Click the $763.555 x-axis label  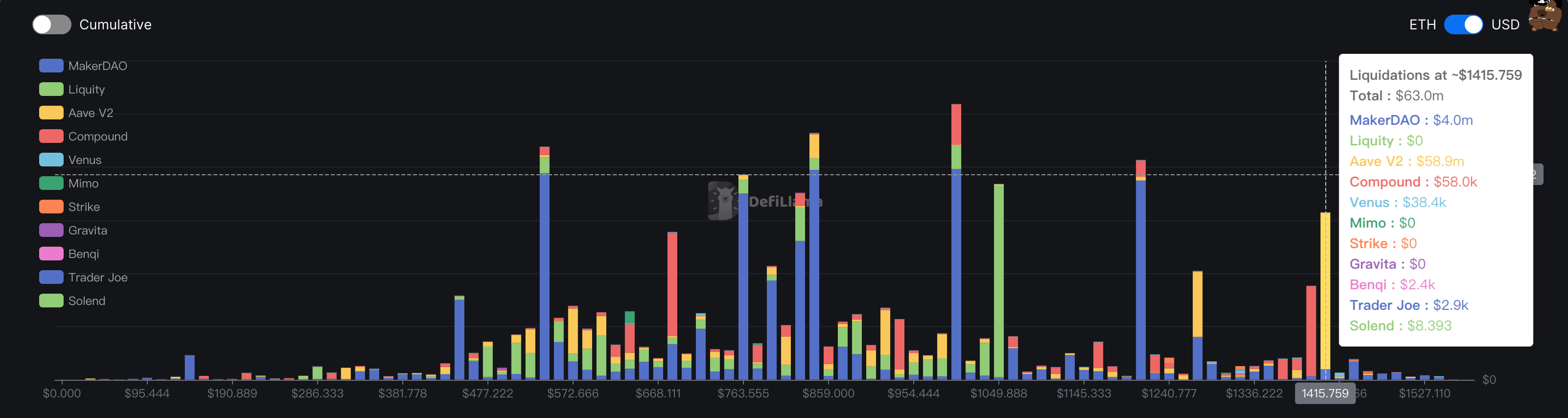[743, 394]
